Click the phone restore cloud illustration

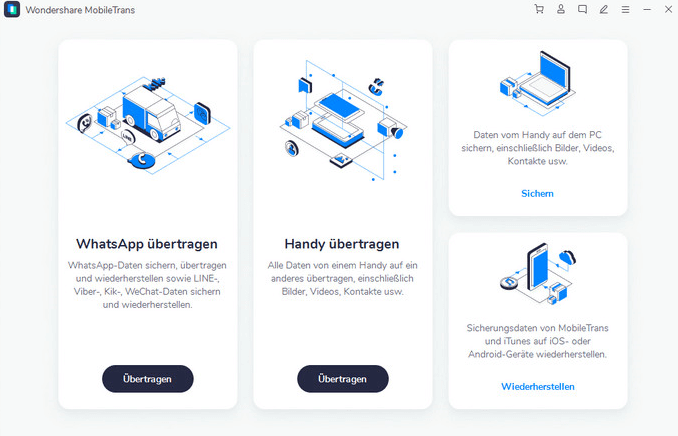(x=538, y=274)
